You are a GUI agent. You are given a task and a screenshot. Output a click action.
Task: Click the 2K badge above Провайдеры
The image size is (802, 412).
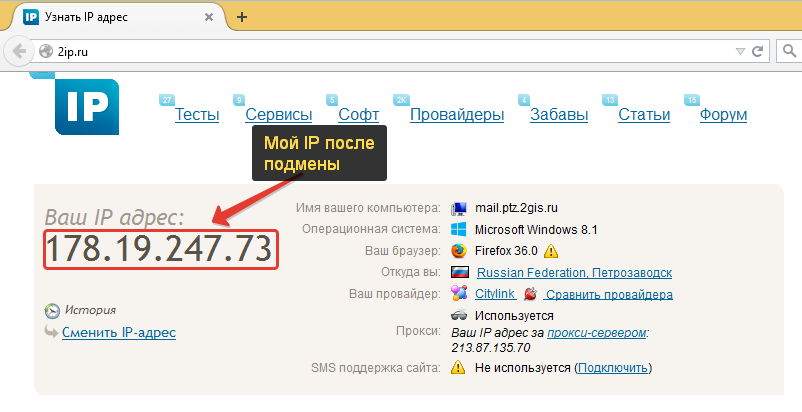(402, 100)
